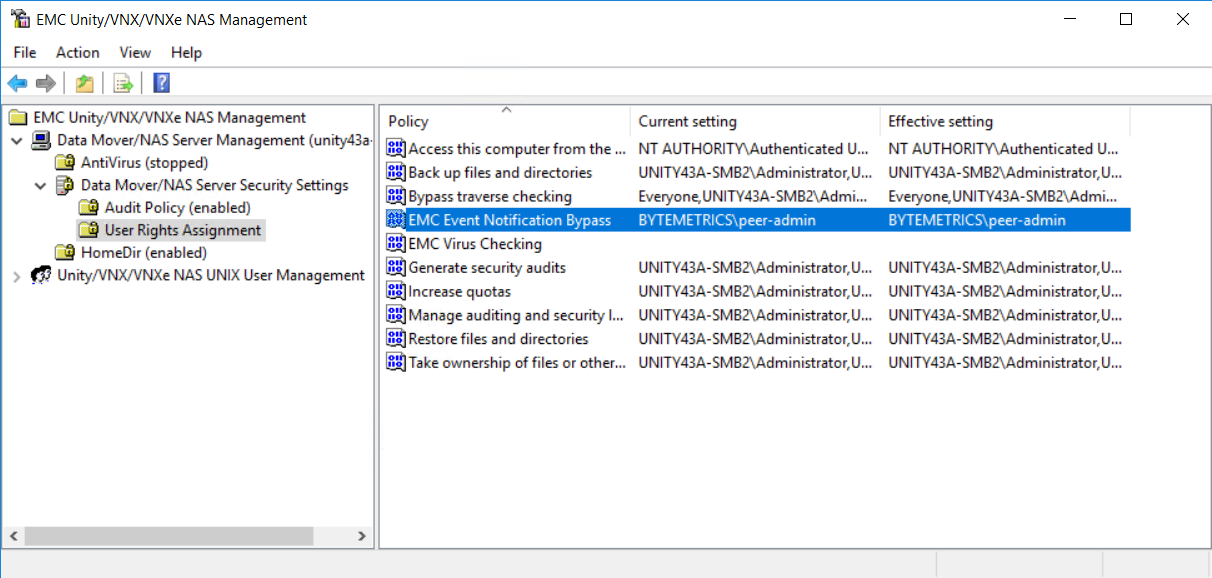Click the icon before Access this computer

coord(396,148)
